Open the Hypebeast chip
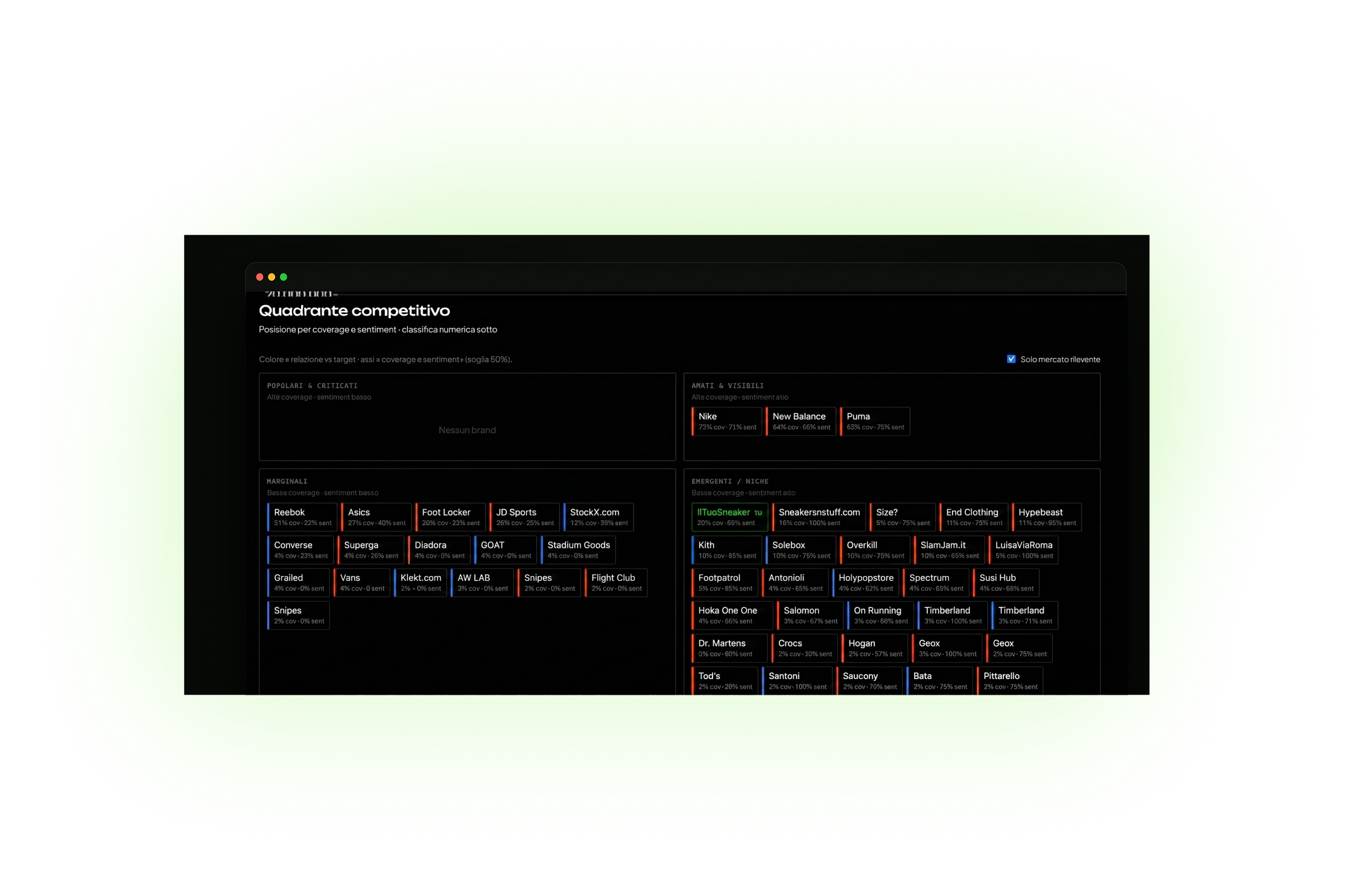The image size is (1372, 877). (x=1047, y=517)
